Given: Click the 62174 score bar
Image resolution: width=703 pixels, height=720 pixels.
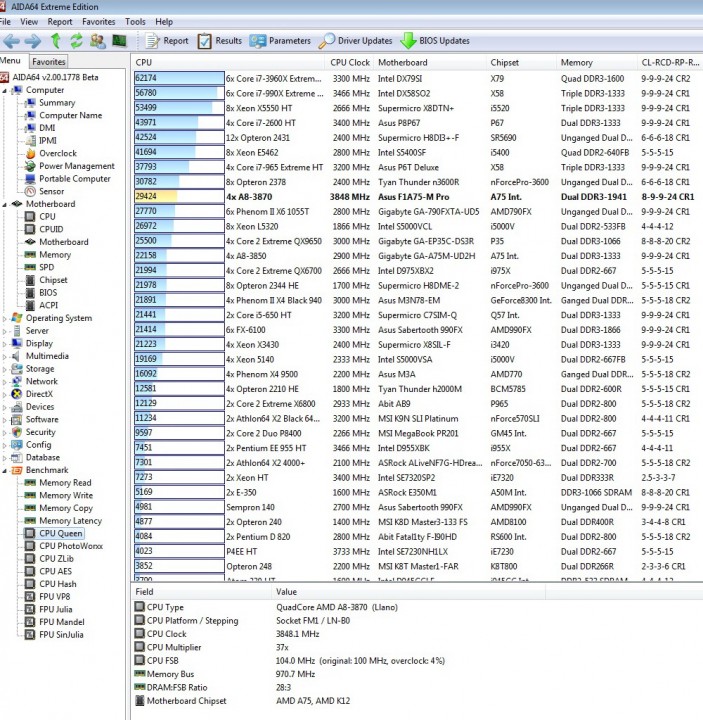Looking at the screenshot, I should pos(179,79).
